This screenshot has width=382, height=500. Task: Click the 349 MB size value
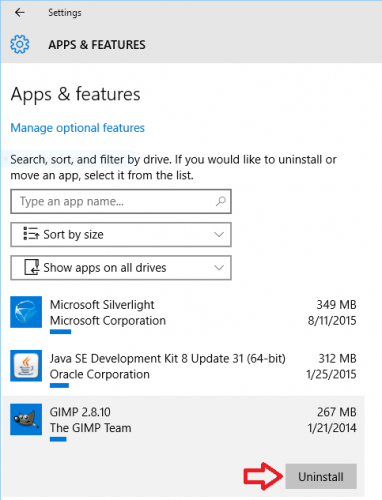click(x=336, y=305)
